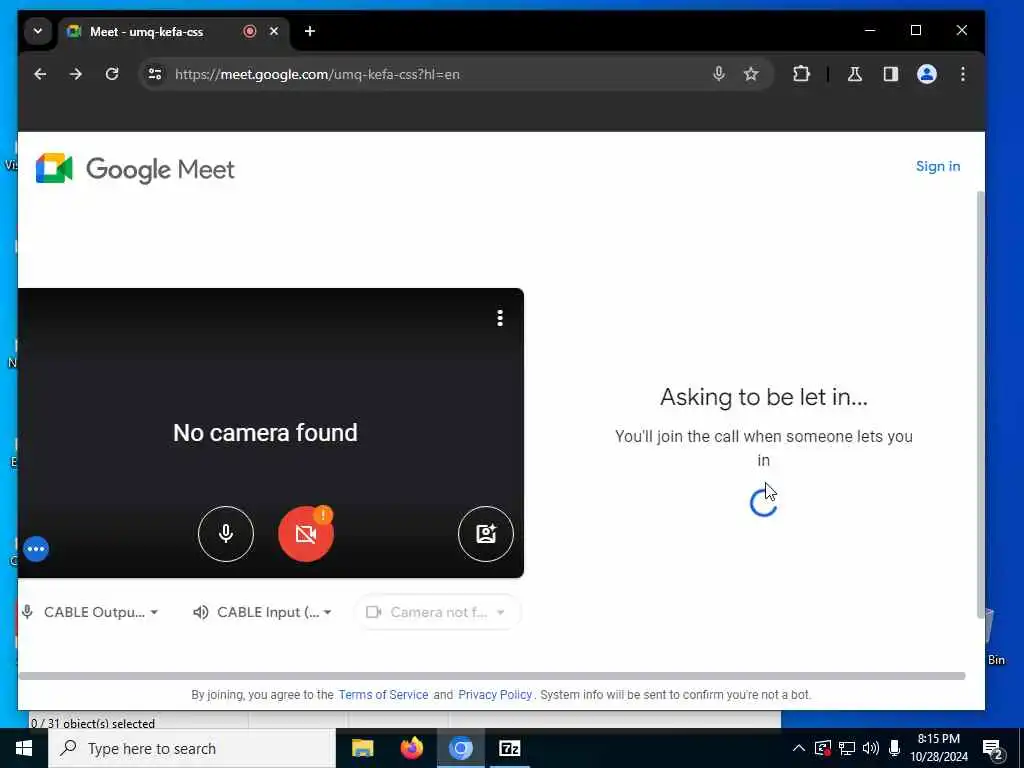Go forward in browser history
Image resolution: width=1024 pixels, height=768 pixels.
76,74
